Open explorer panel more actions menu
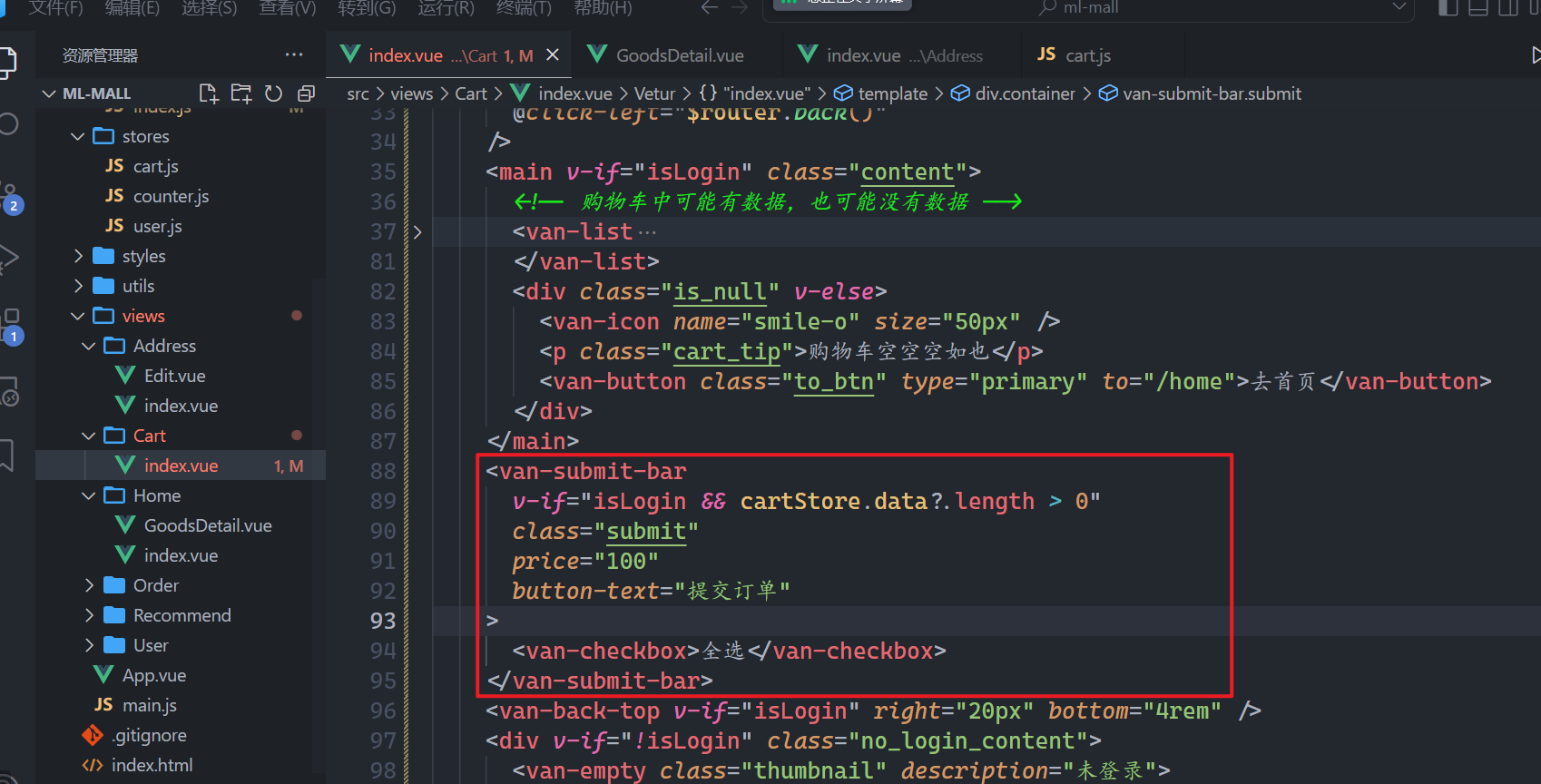The width and height of the screenshot is (1541, 784). [294, 55]
